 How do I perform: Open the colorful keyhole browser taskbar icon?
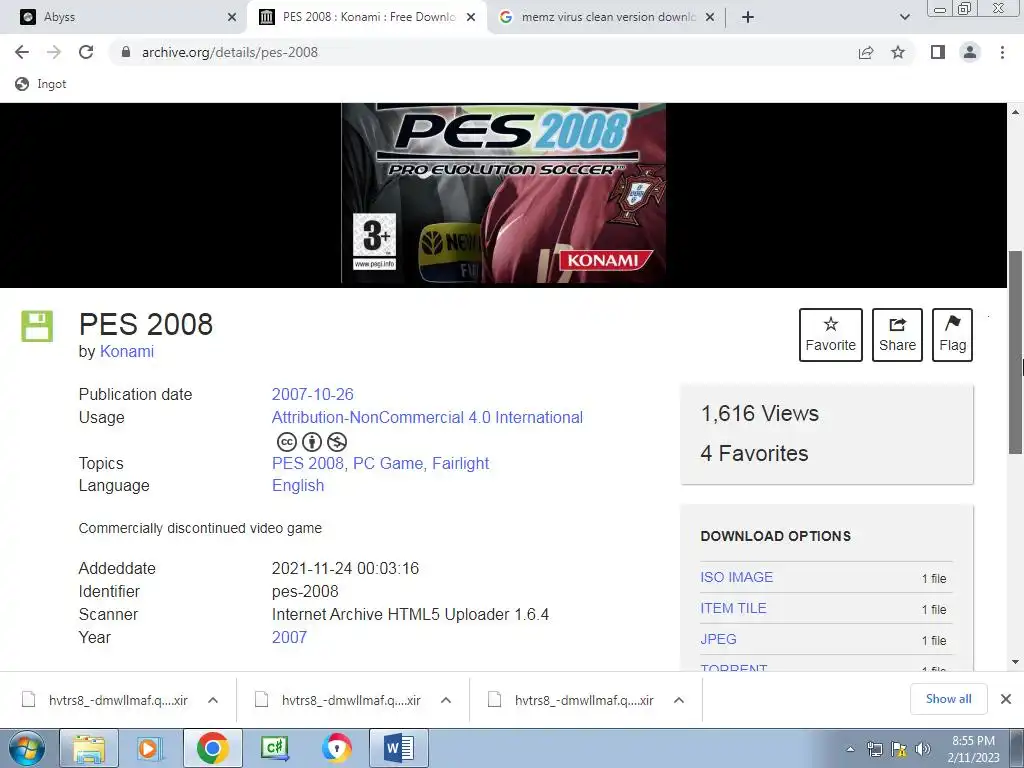336,748
